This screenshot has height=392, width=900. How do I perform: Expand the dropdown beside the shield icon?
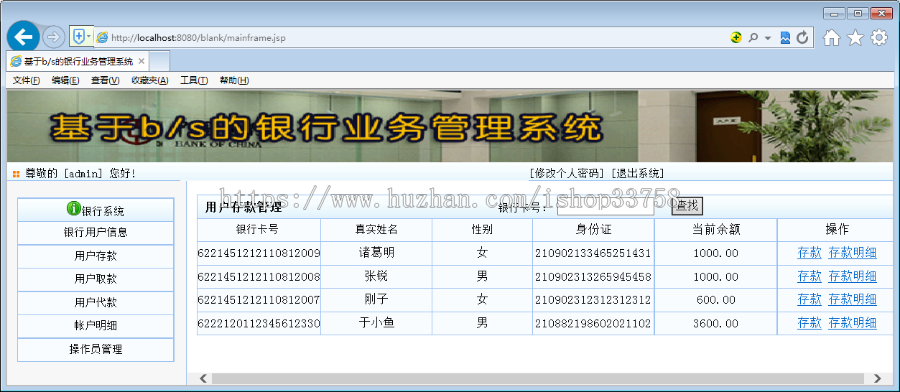pos(89,37)
